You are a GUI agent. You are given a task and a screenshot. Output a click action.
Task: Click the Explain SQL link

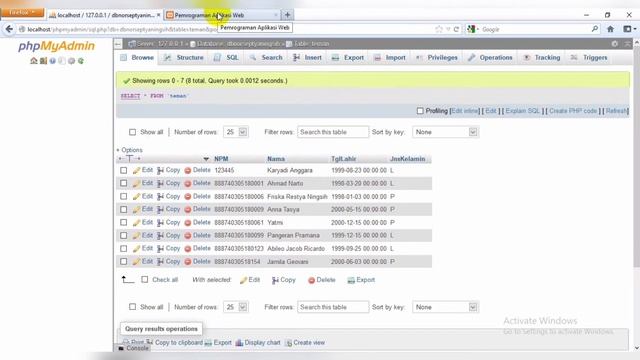click(522, 111)
